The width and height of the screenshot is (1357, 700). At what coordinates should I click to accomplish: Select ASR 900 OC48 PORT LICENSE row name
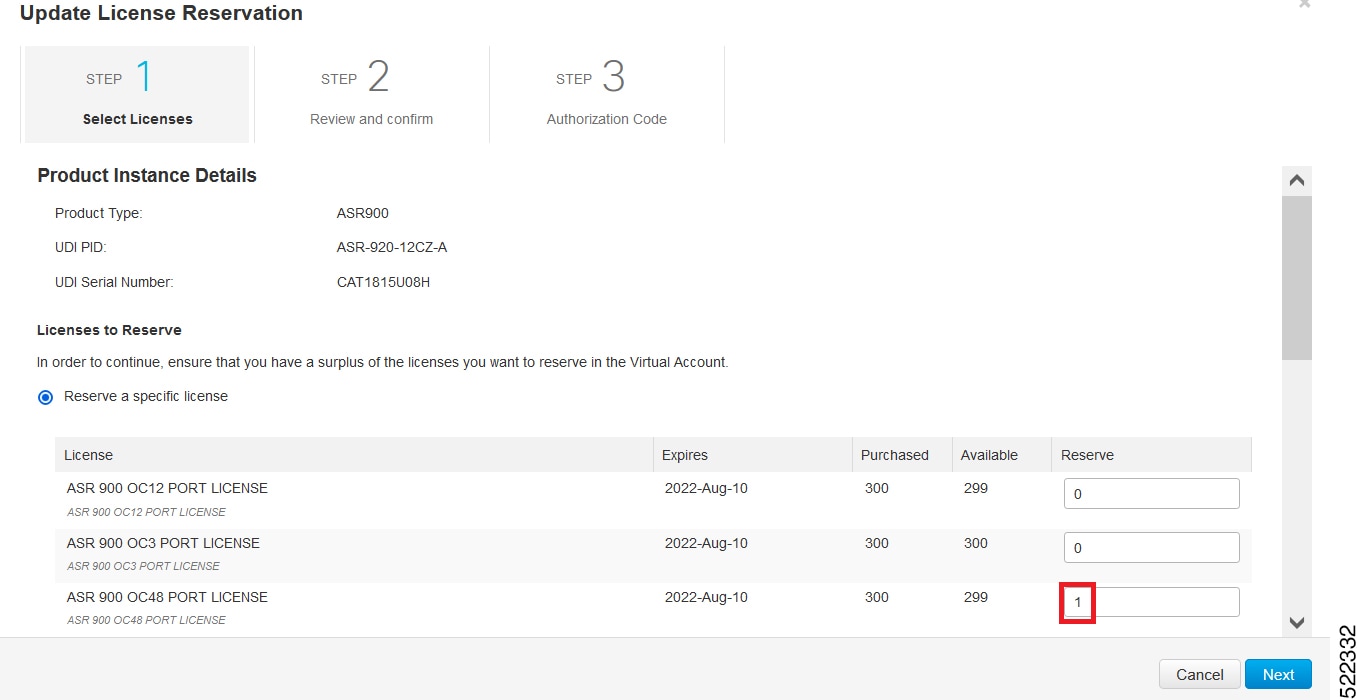pos(167,597)
